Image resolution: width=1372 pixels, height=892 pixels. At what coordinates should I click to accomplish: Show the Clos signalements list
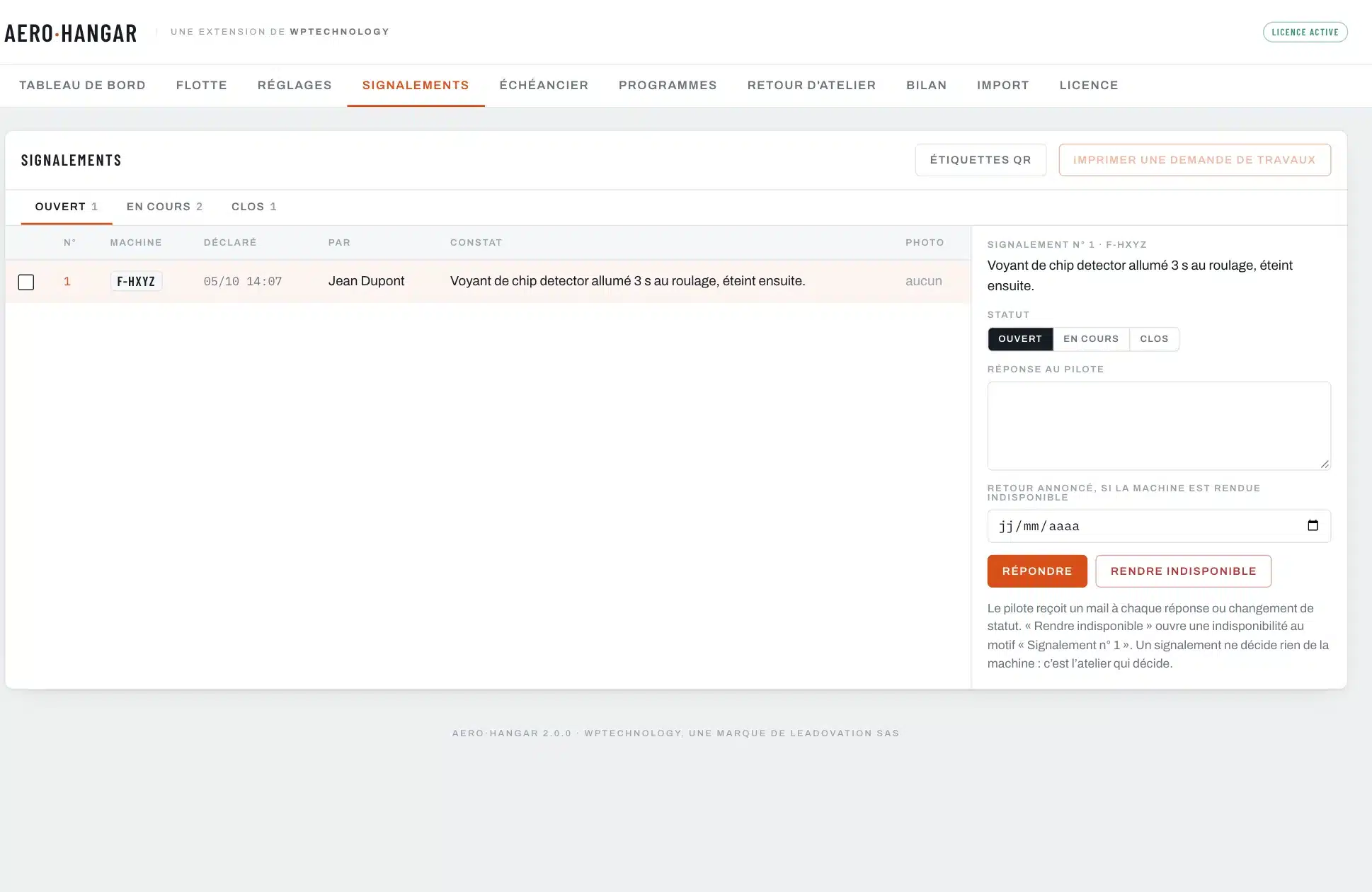(253, 207)
